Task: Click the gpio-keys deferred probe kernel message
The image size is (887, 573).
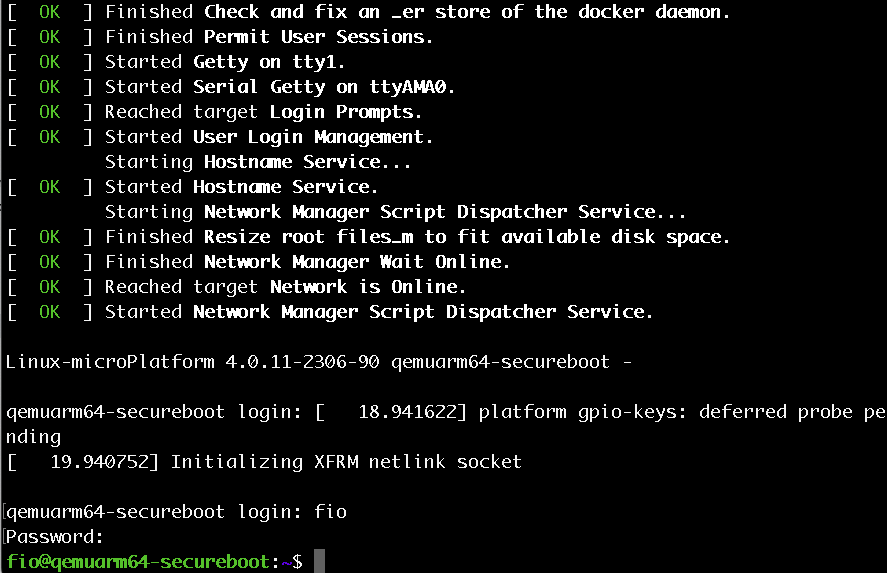Action: click(x=665, y=412)
